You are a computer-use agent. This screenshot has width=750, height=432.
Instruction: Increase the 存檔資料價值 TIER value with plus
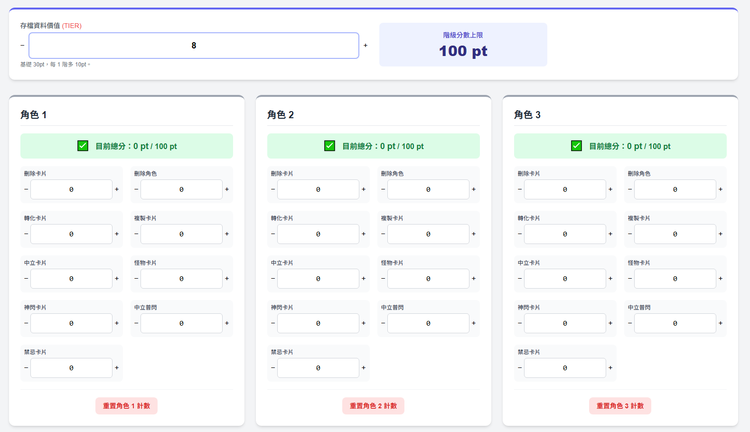pos(365,46)
